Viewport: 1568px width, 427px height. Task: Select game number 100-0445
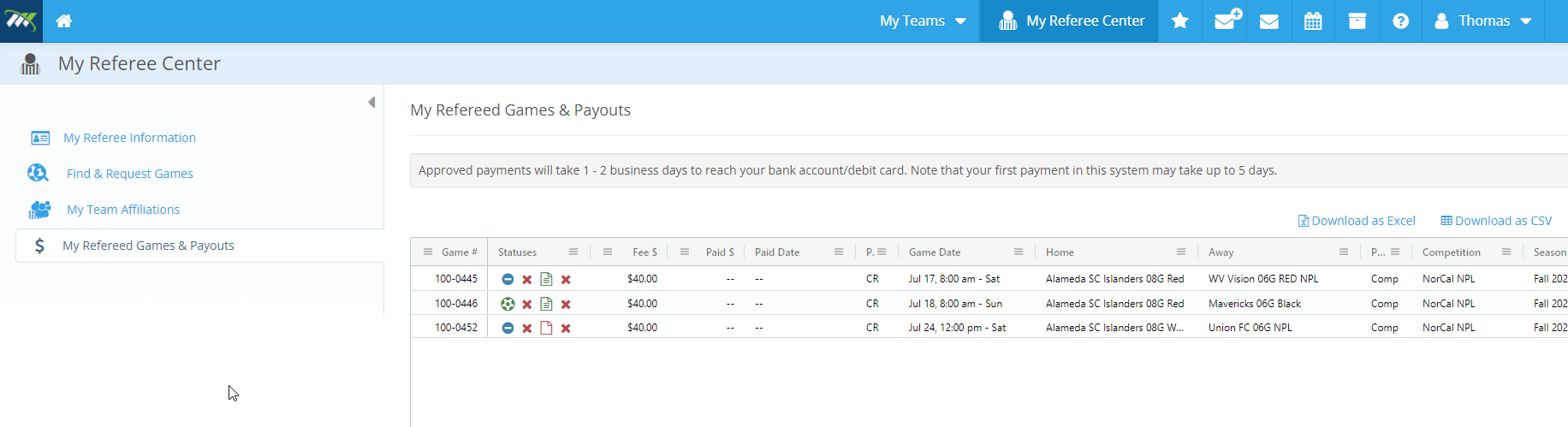click(456, 279)
